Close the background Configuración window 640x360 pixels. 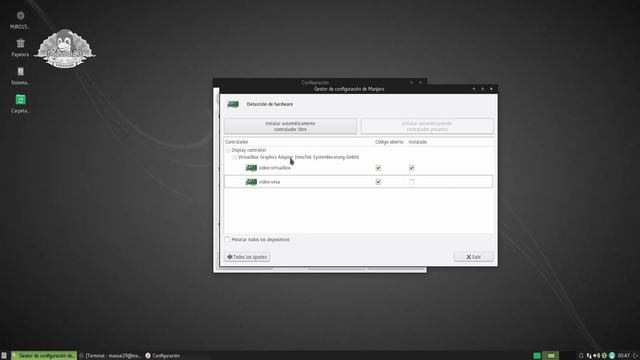[420, 83]
